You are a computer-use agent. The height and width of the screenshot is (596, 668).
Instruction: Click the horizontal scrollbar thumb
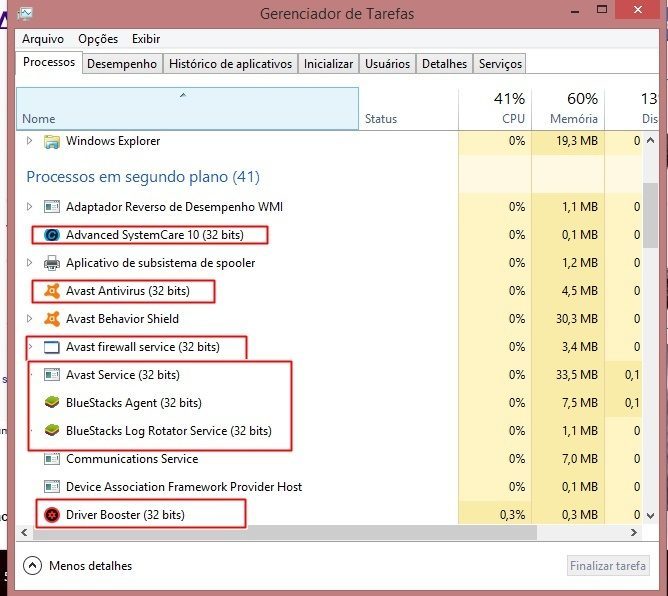click(x=285, y=533)
